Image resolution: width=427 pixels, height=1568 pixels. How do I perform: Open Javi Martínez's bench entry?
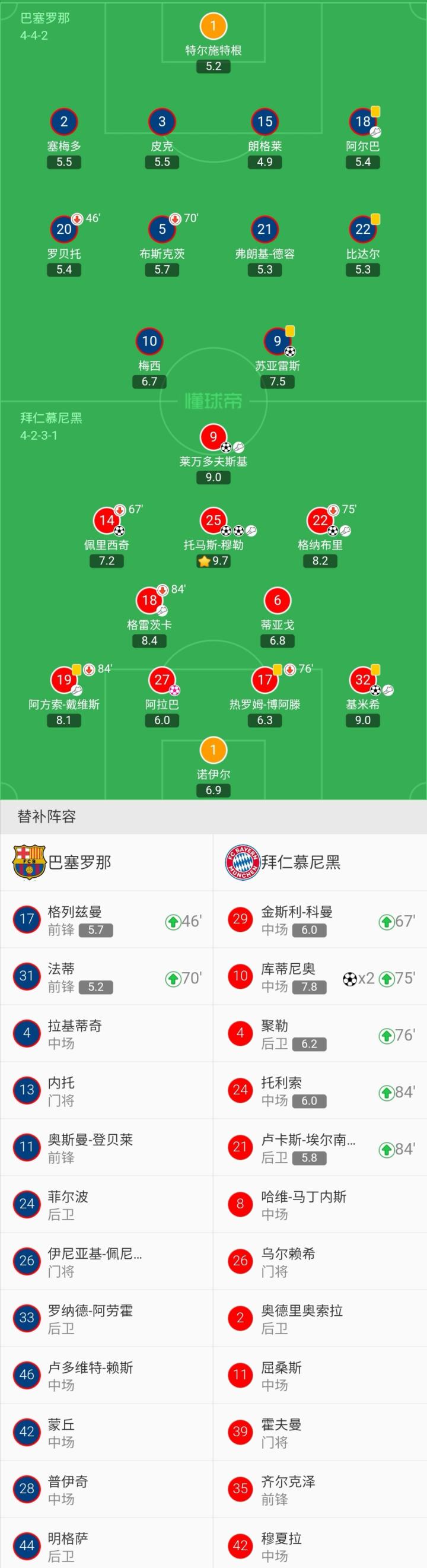[x=320, y=1205]
